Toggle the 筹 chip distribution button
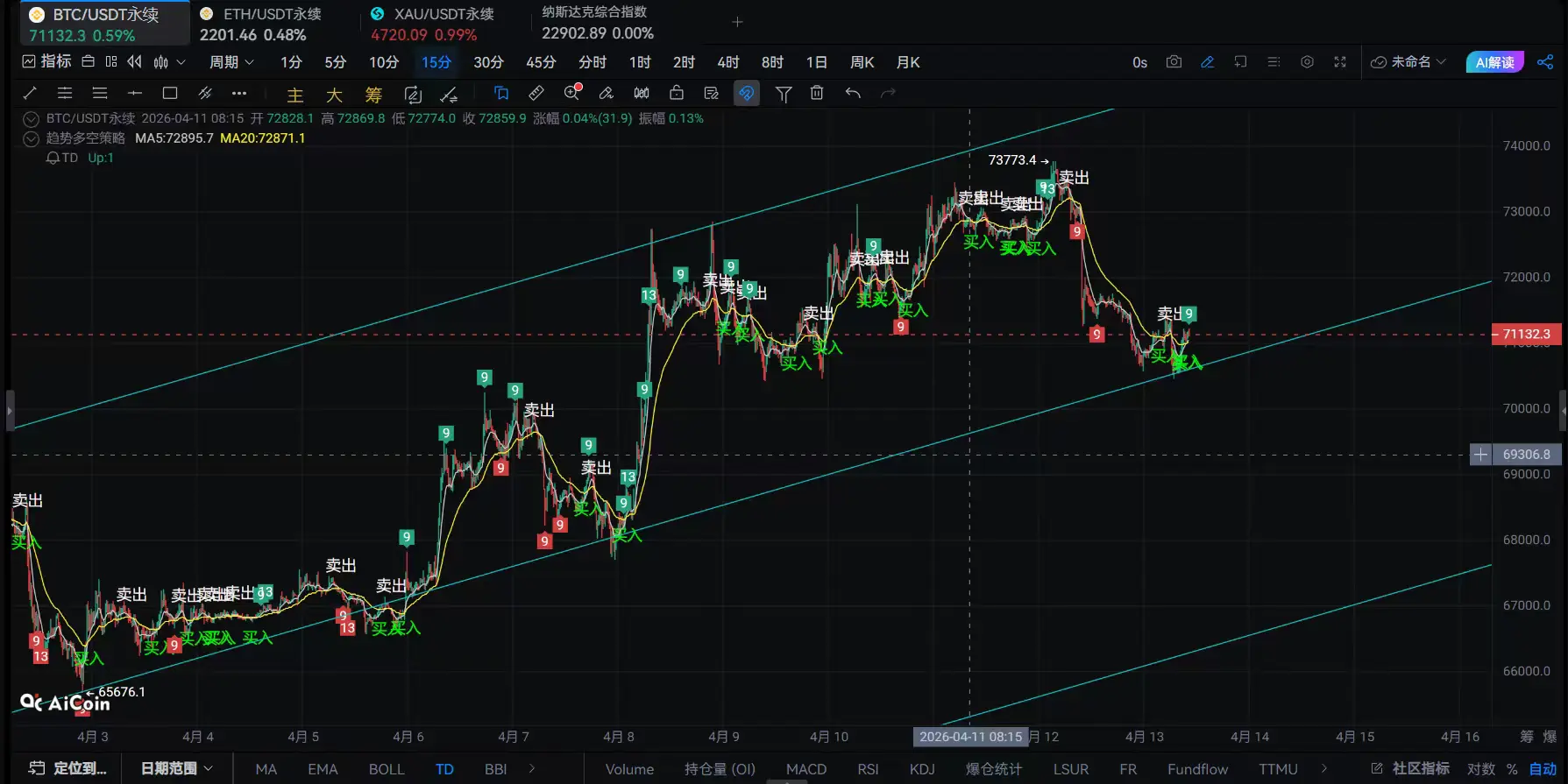This screenshot has width=1568, height=784. [373, 95]
